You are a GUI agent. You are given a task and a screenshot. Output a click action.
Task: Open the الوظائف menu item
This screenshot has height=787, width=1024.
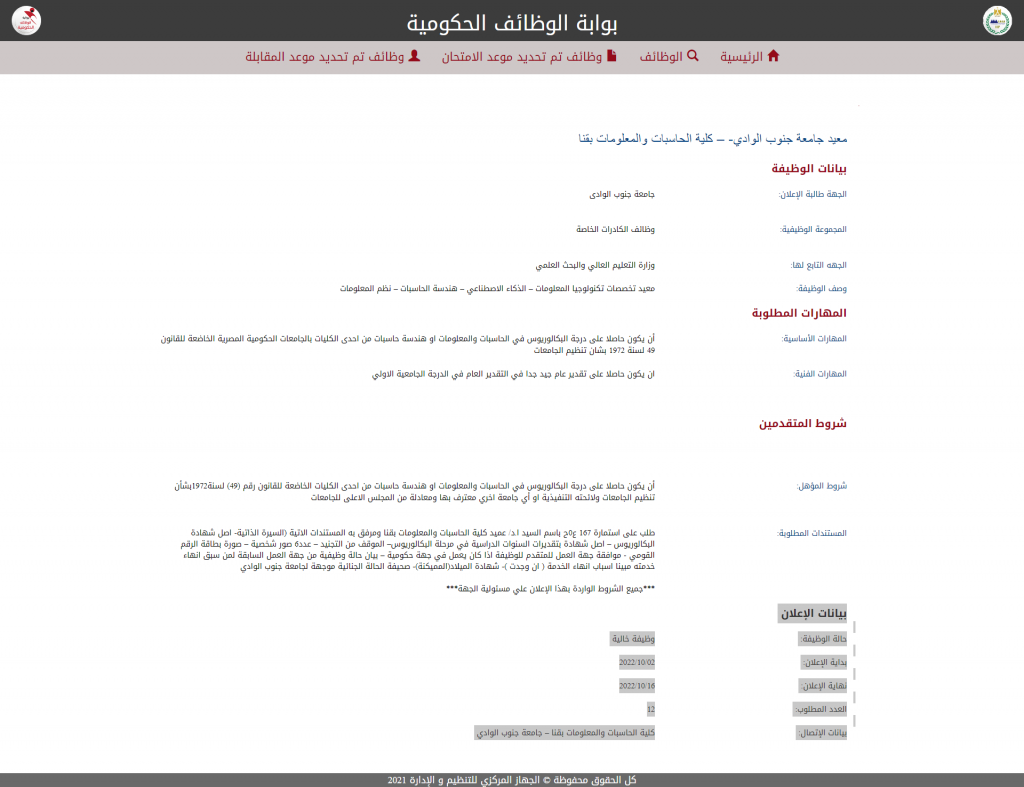[x=661, y=57]
